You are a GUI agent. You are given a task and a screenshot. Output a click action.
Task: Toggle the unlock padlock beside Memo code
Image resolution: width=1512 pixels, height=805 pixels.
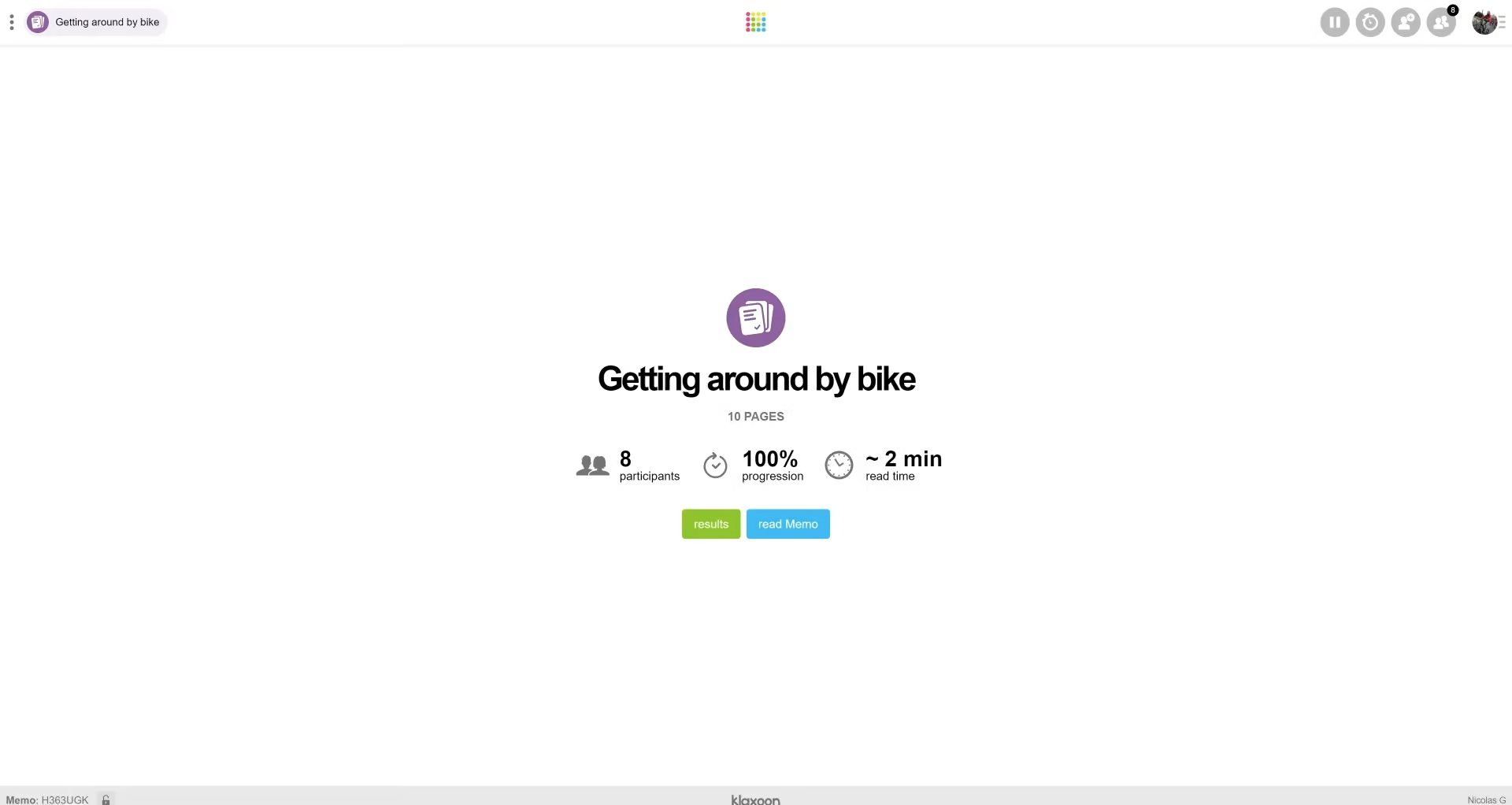[106, 799]
